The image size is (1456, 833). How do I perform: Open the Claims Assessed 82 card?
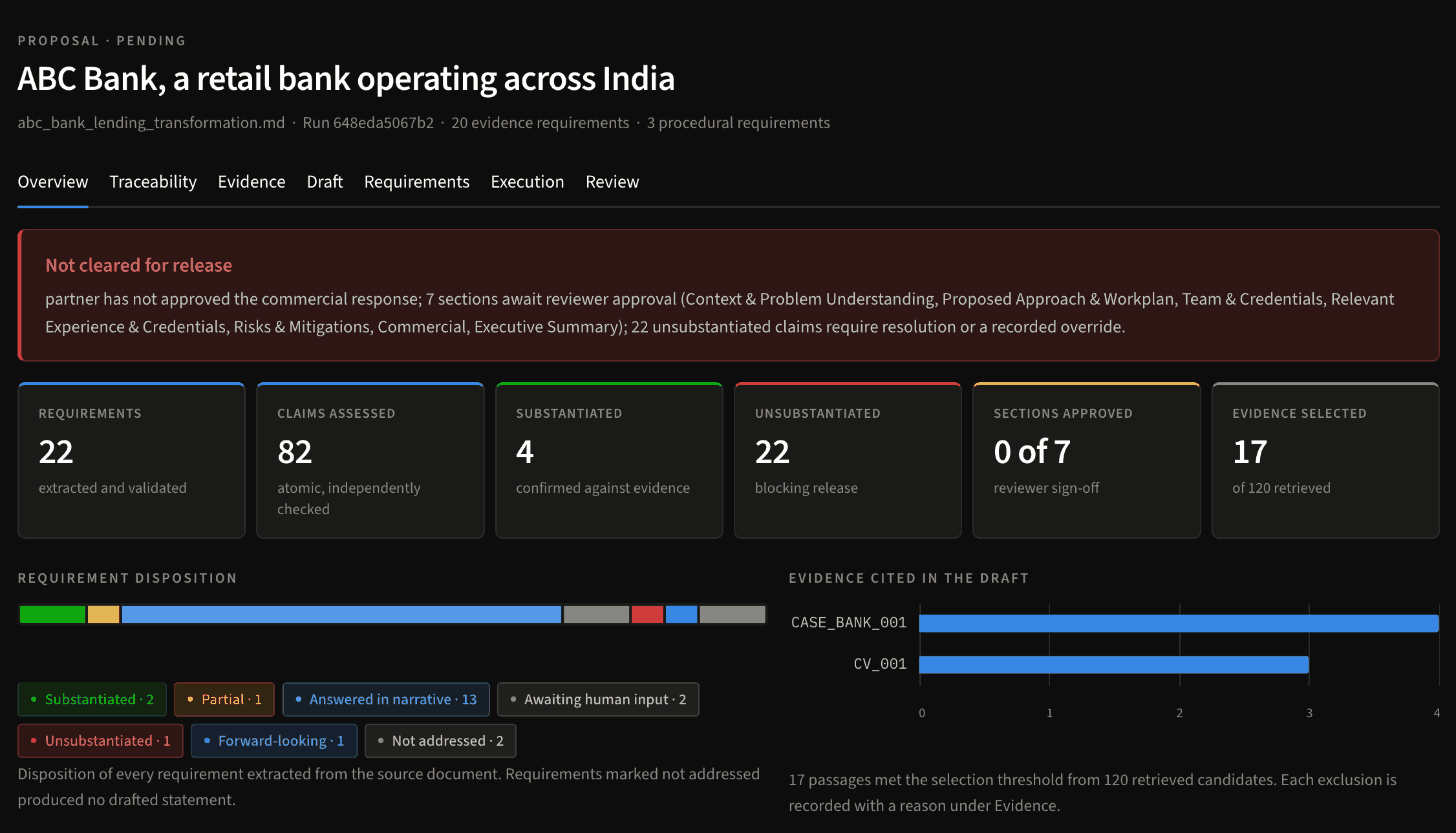coord(370,460)
